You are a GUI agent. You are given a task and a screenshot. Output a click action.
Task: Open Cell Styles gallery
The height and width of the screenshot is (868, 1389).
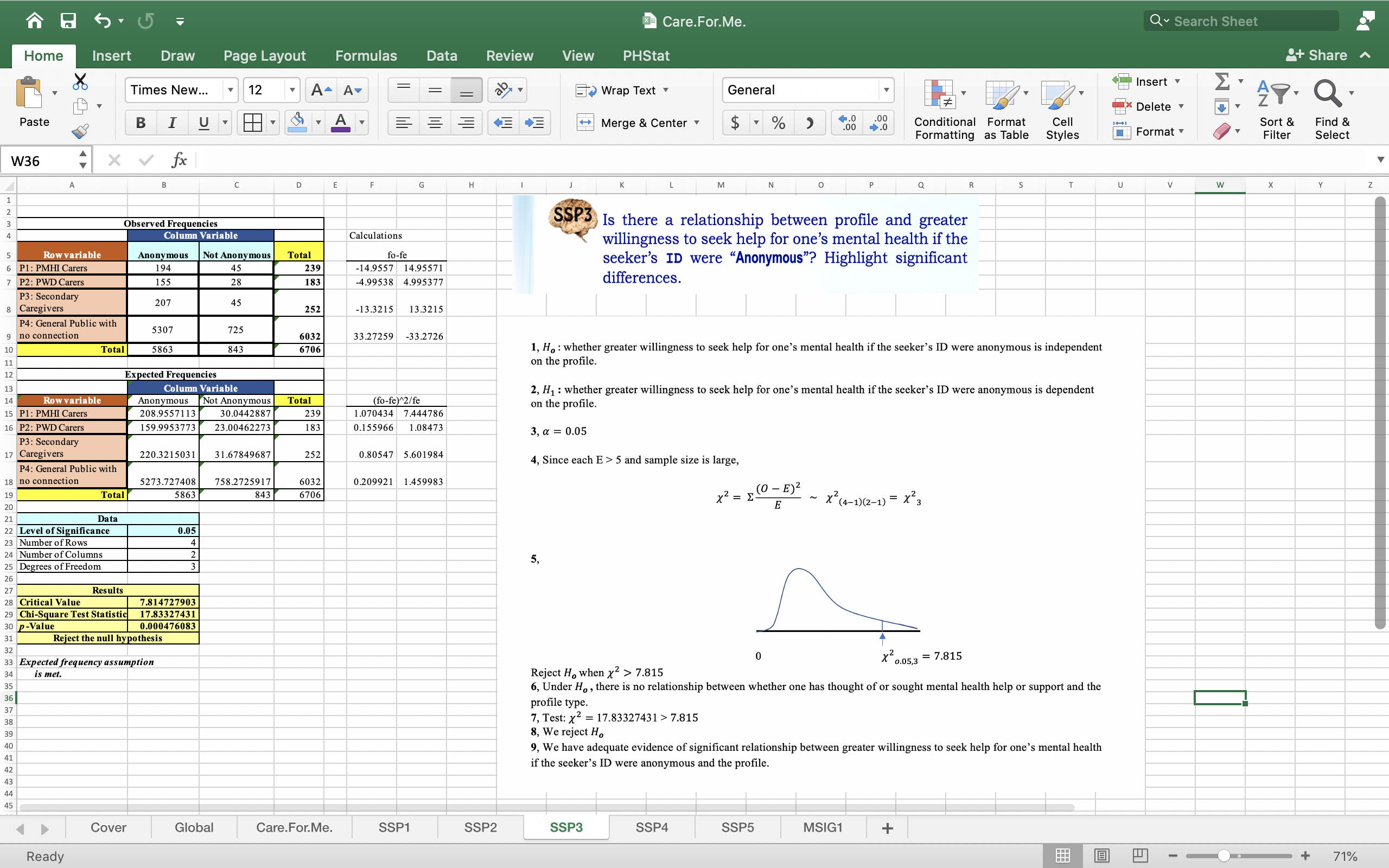[x=1062, y=109]
